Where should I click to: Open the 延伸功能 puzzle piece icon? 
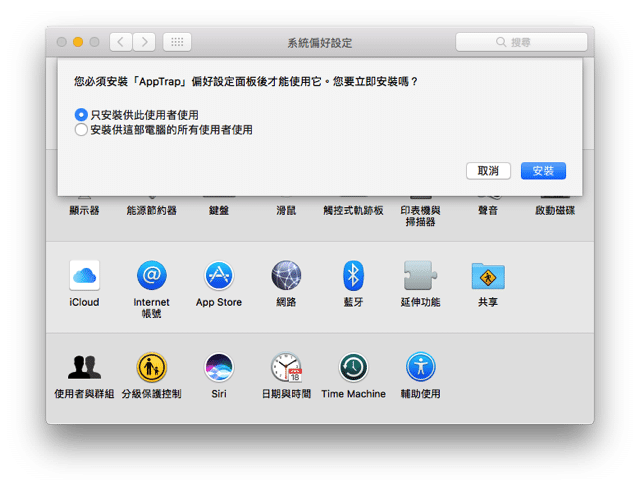[420, 276]
